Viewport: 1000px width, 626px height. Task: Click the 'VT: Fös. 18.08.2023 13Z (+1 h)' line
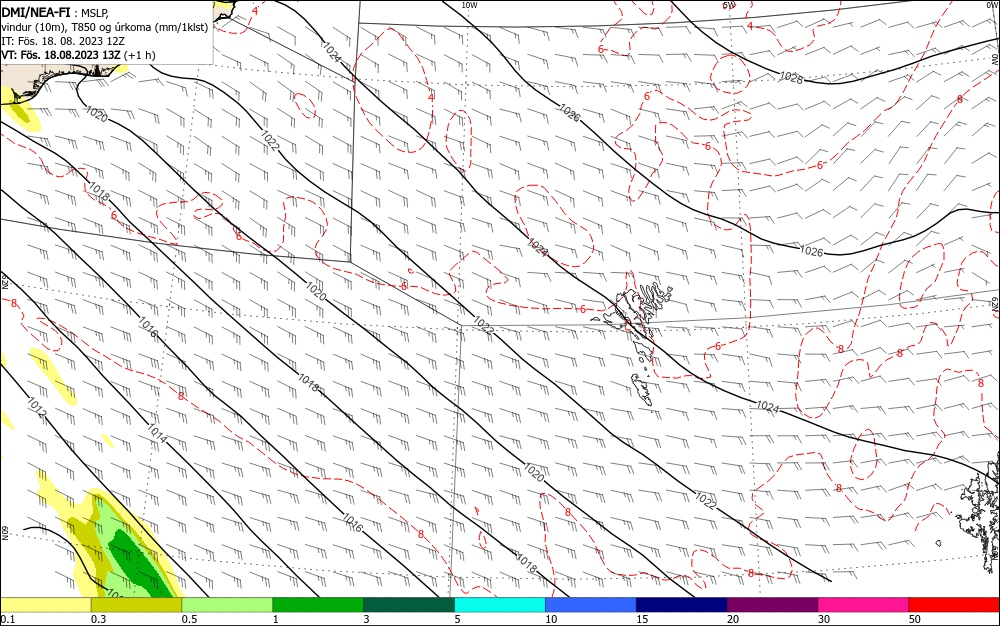click(78, 55)
